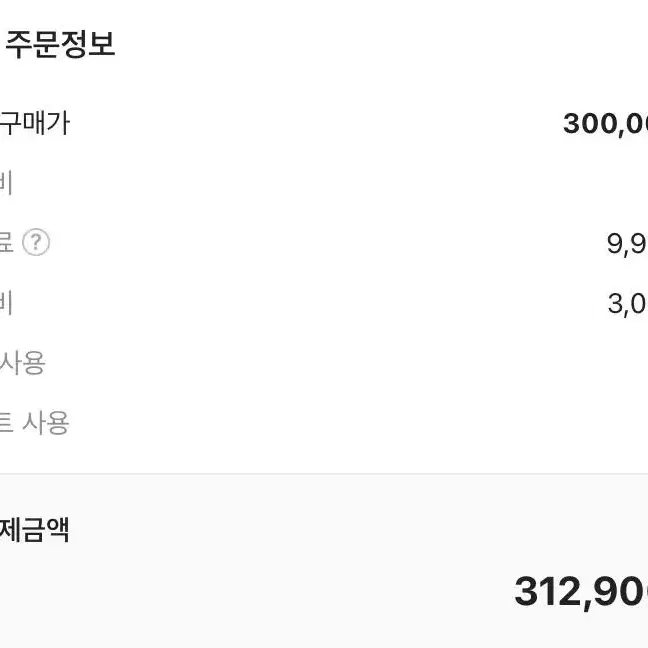Screen dimensions: 648x648
Task: Open the question mark help icon
Action: tap(36, 242)
